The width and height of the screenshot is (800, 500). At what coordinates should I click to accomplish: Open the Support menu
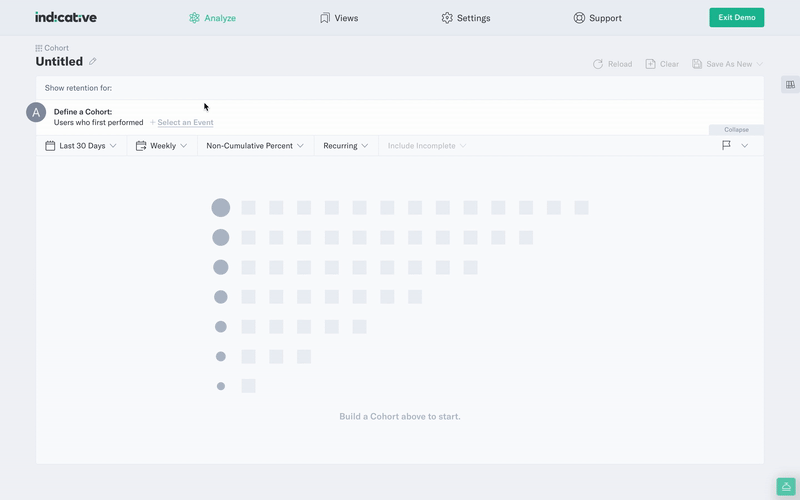(597, 18)
